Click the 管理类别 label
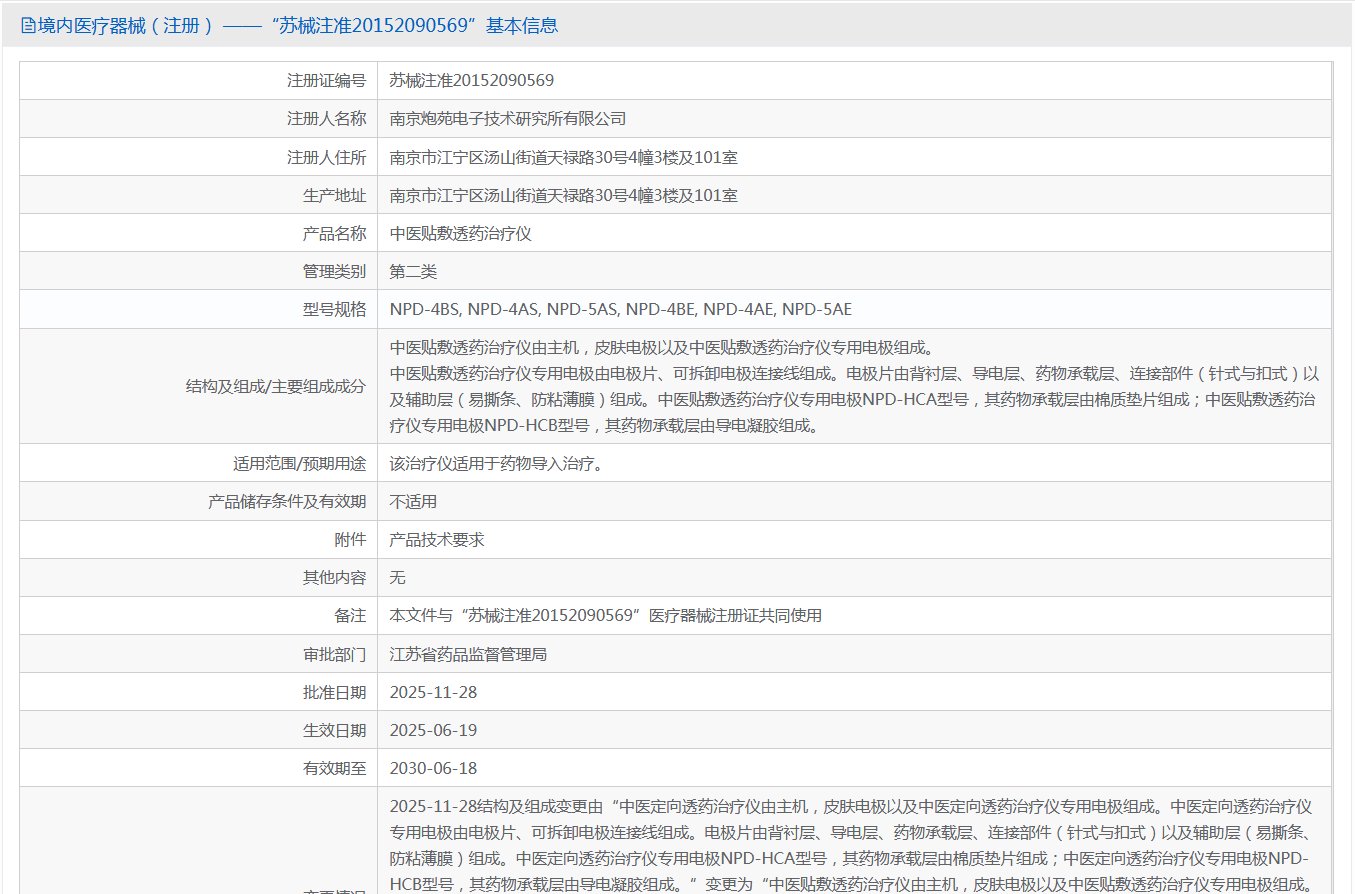 pos(334,271)
